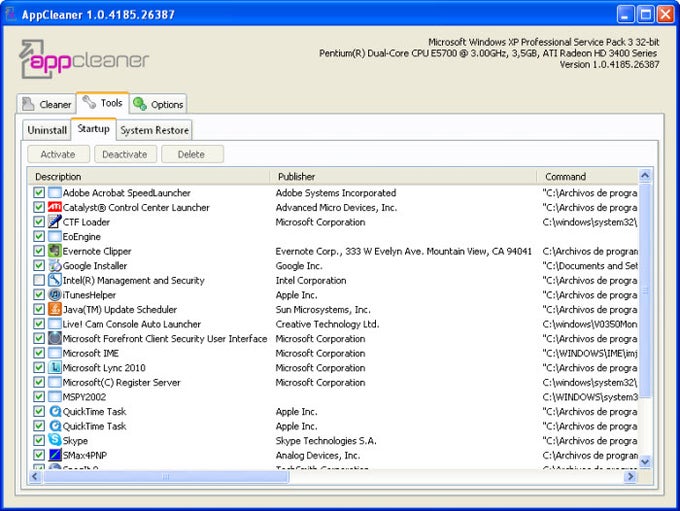Click the Microsoft Forefront Client Security icon
This screenshot has width=680, height=511.
(55, 338)
